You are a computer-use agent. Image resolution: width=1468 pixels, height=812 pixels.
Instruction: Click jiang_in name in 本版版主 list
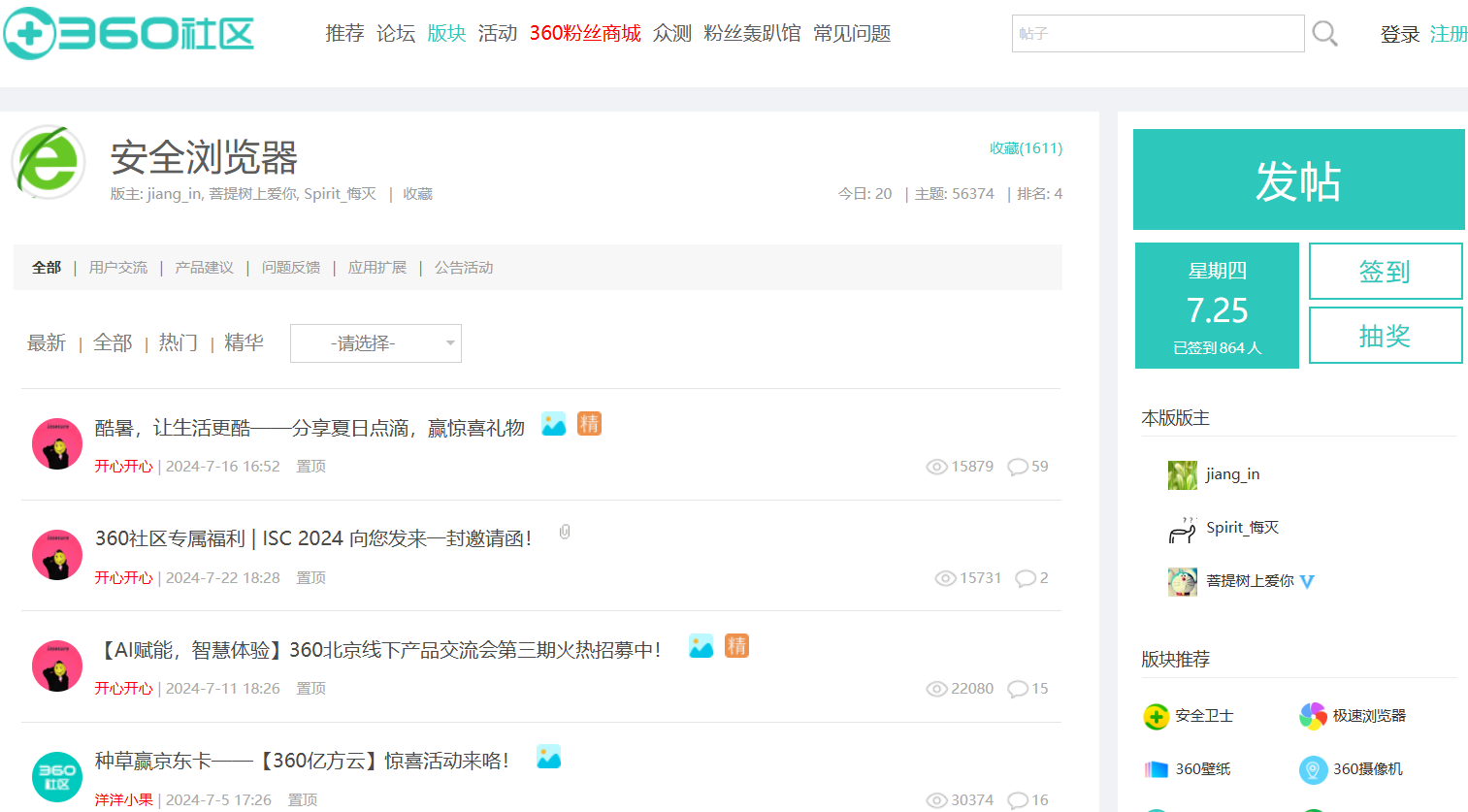pyautogui.click(x=1233, y=474)
